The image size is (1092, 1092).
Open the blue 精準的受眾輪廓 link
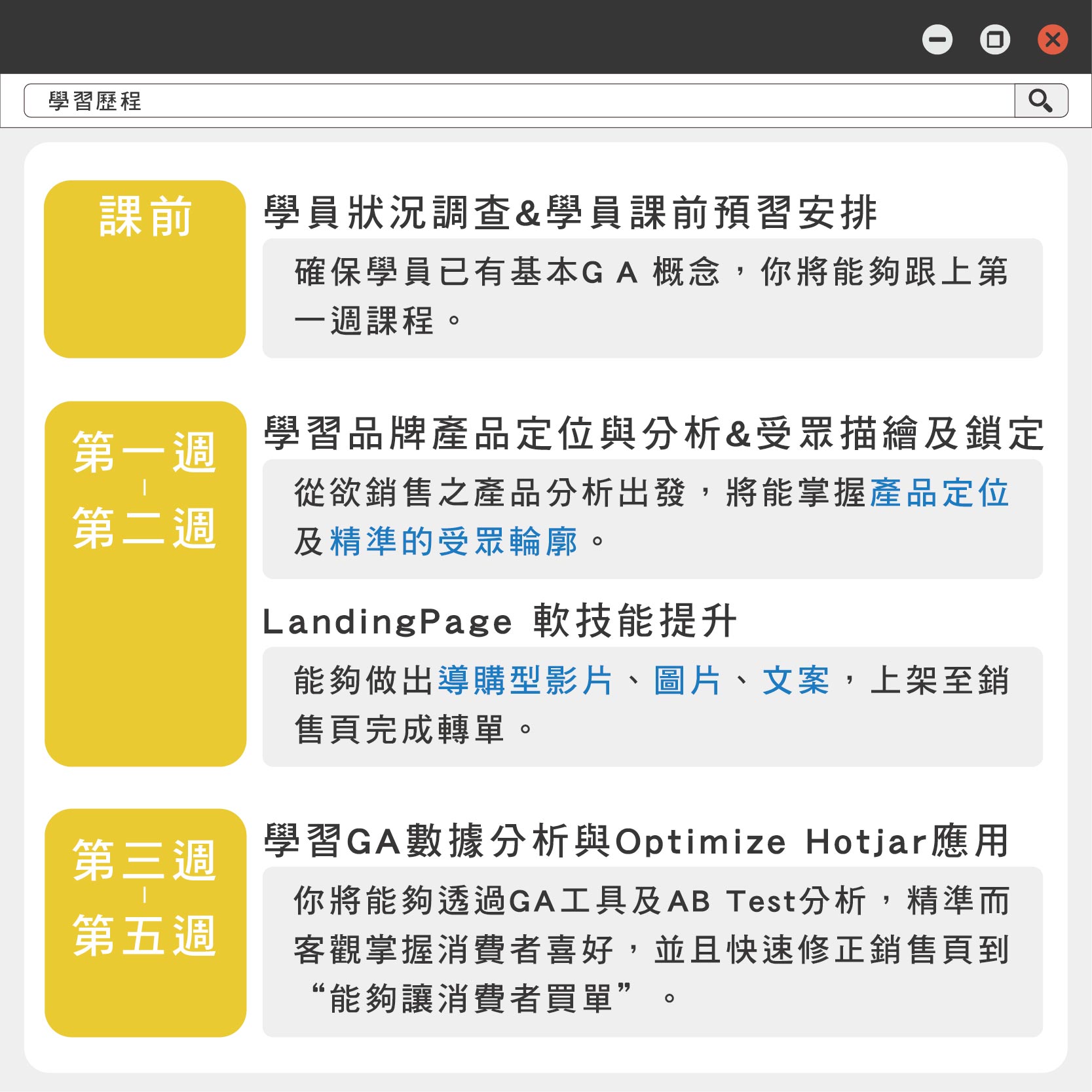click(453, 542)
